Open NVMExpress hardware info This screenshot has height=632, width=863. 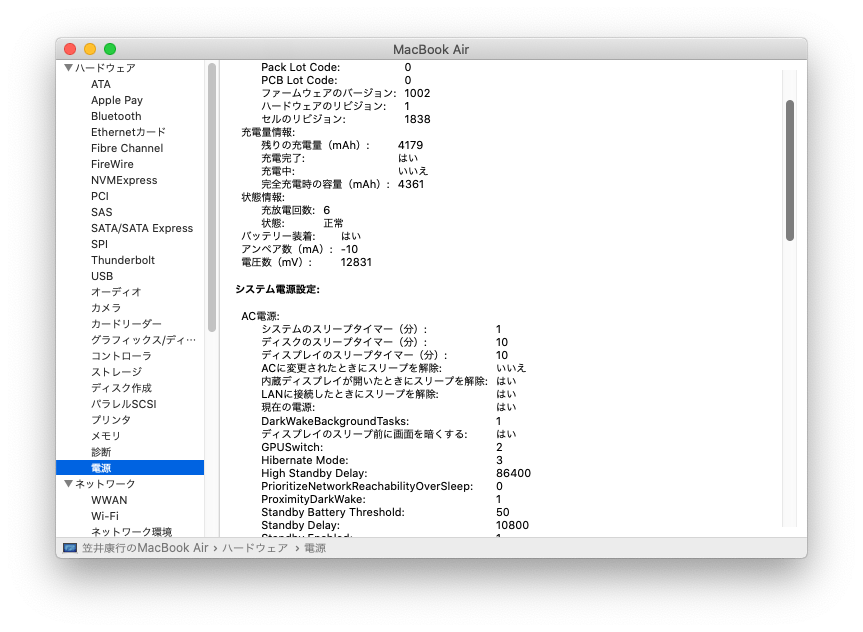[124, 180]
